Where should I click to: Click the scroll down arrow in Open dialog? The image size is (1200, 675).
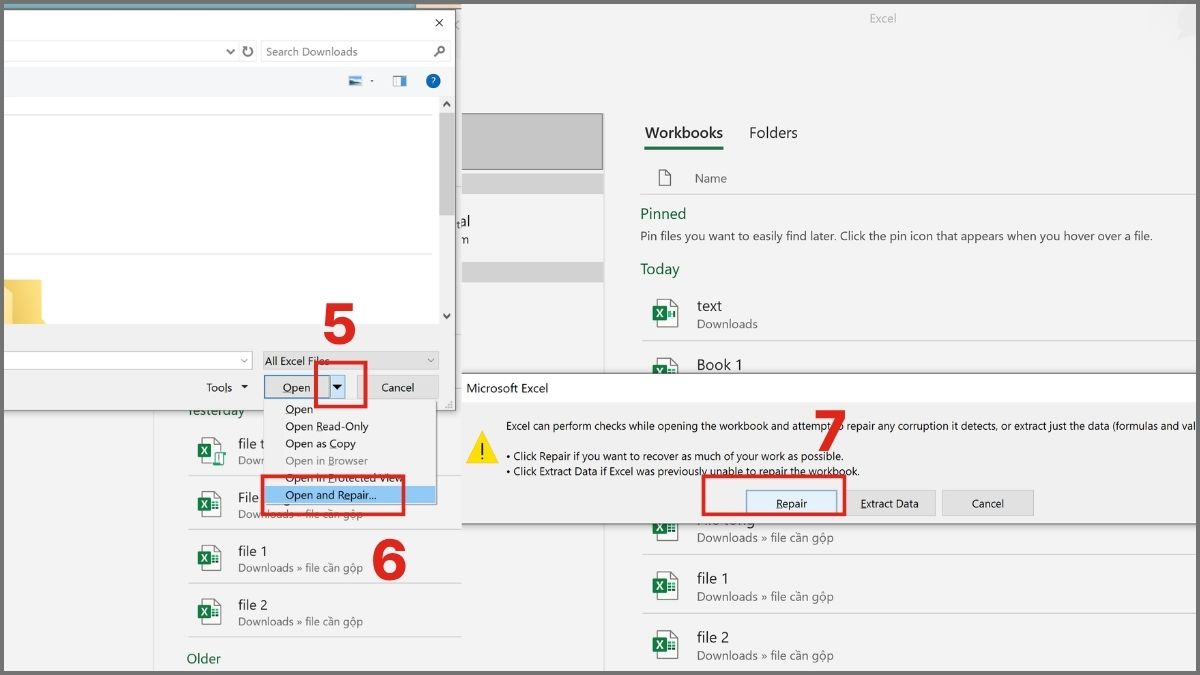(447, 316)
